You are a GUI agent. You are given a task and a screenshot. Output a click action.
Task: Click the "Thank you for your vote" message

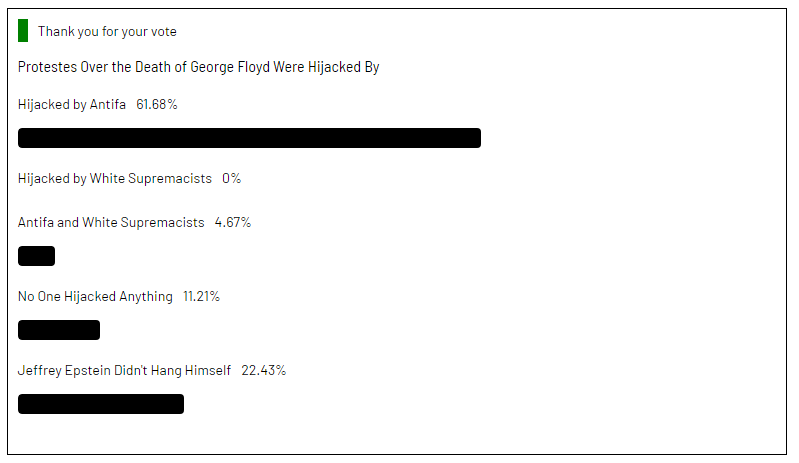(x=107, y=31)
